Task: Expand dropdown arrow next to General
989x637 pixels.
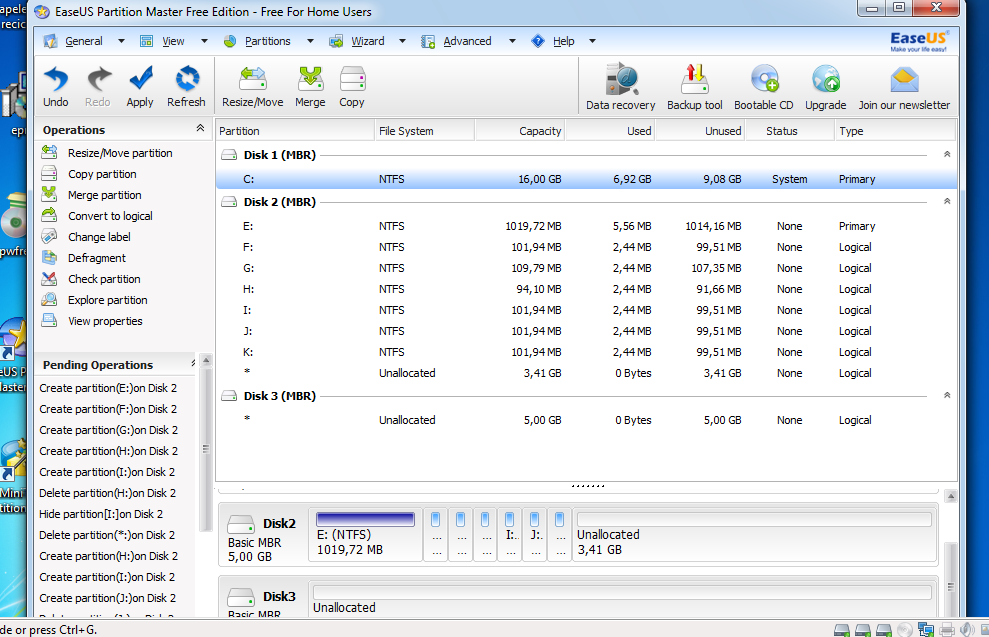Action: tap(121, 41)
